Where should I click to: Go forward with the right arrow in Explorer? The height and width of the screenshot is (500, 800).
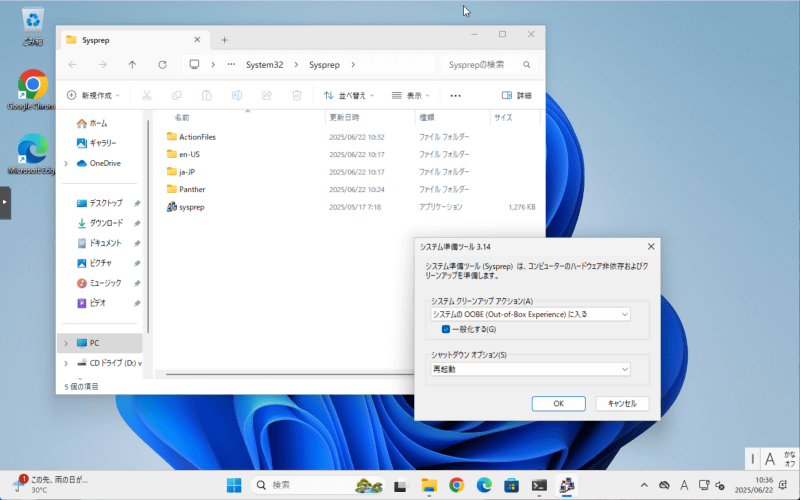pyautogui.click(x=103, y=65)
